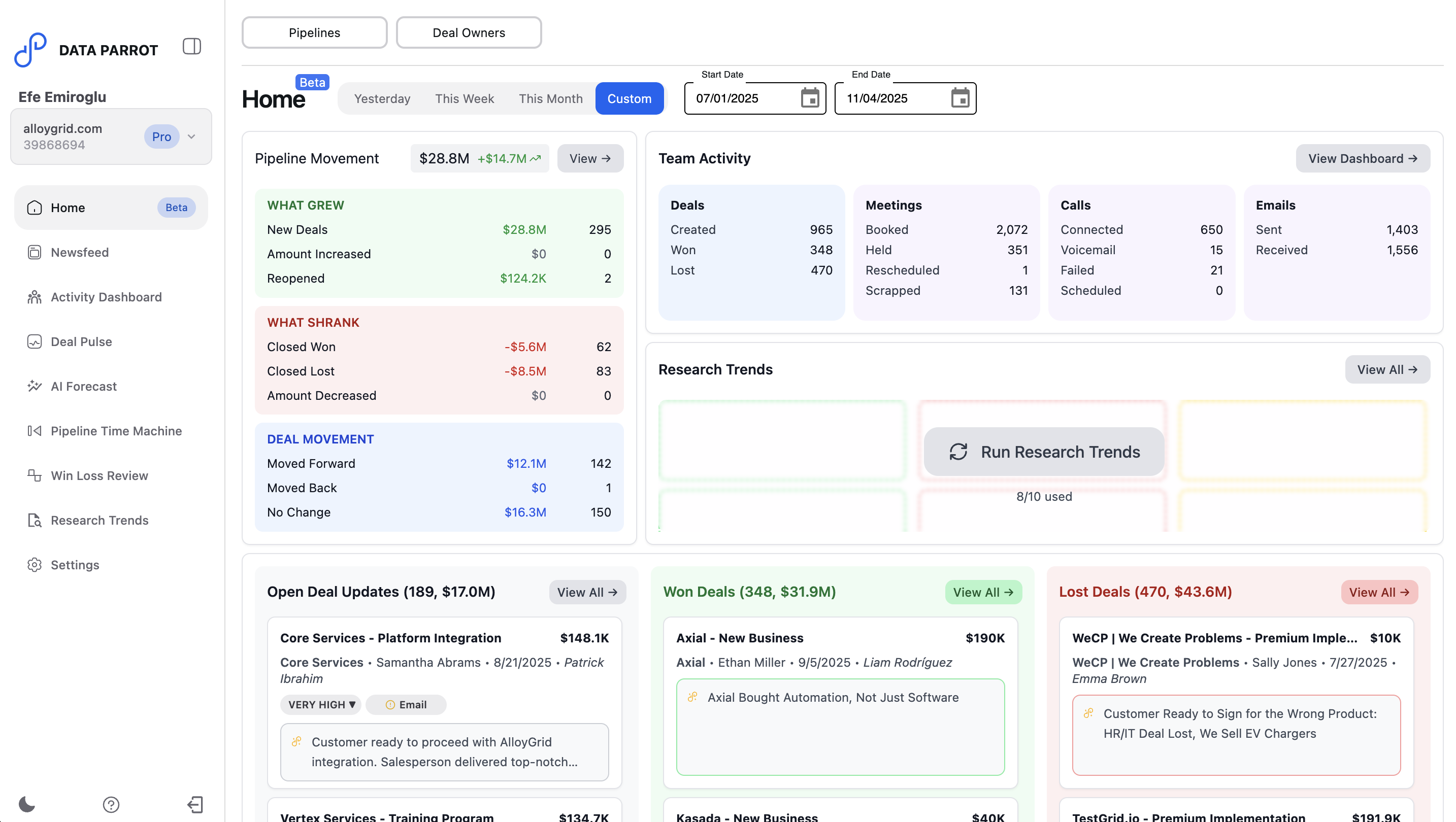Select the Email tag on deal card
Viewport: 1456px width, 822px height.
pos(406,704)
